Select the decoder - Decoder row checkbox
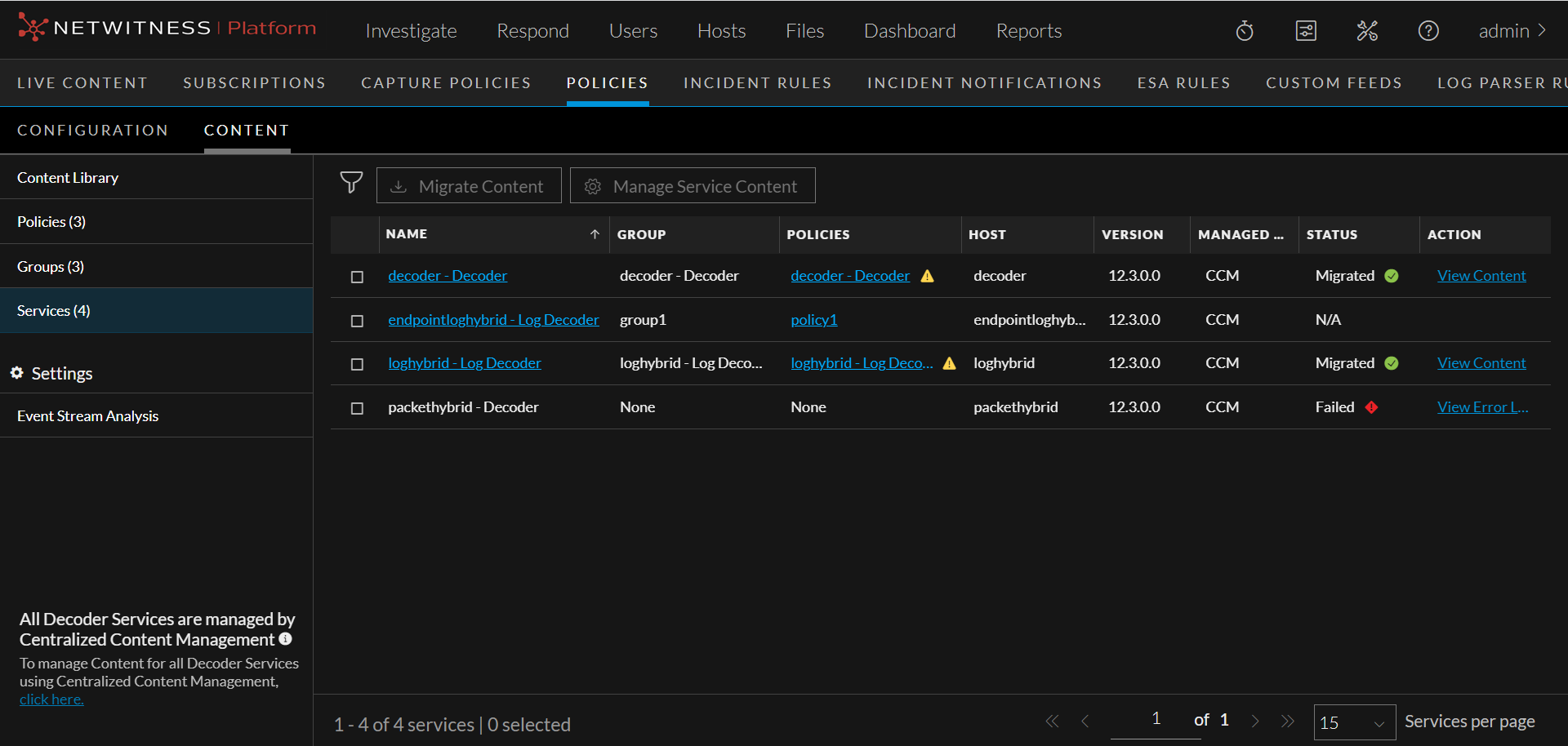The width and height of the screenshot is (1568, 746). 357,277
